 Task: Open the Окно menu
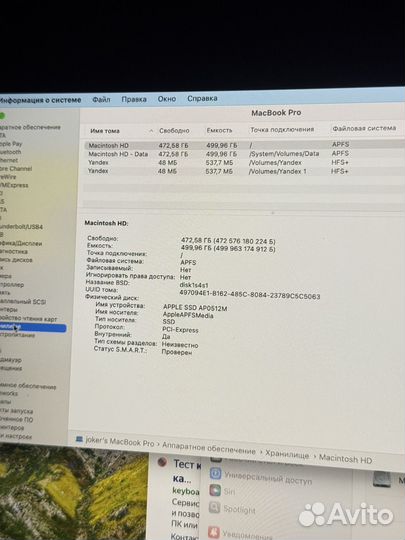(x=167, y=99)
